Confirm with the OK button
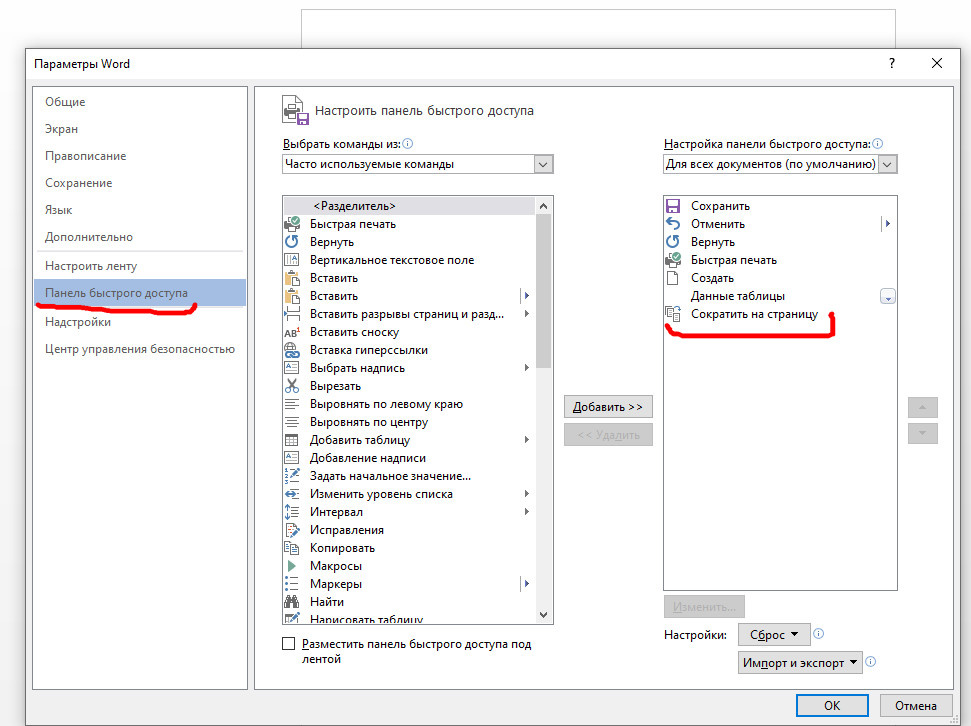The width and height of the screenshot is (971, 726). click(832, 706)
